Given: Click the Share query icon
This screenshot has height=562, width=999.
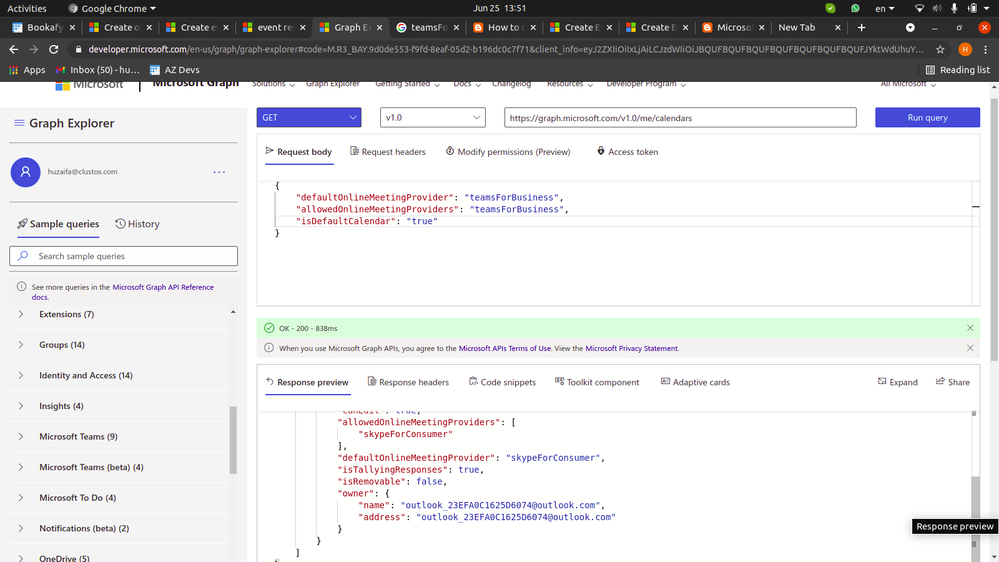Looking at the screenshot, I should (x=952, y=382).
